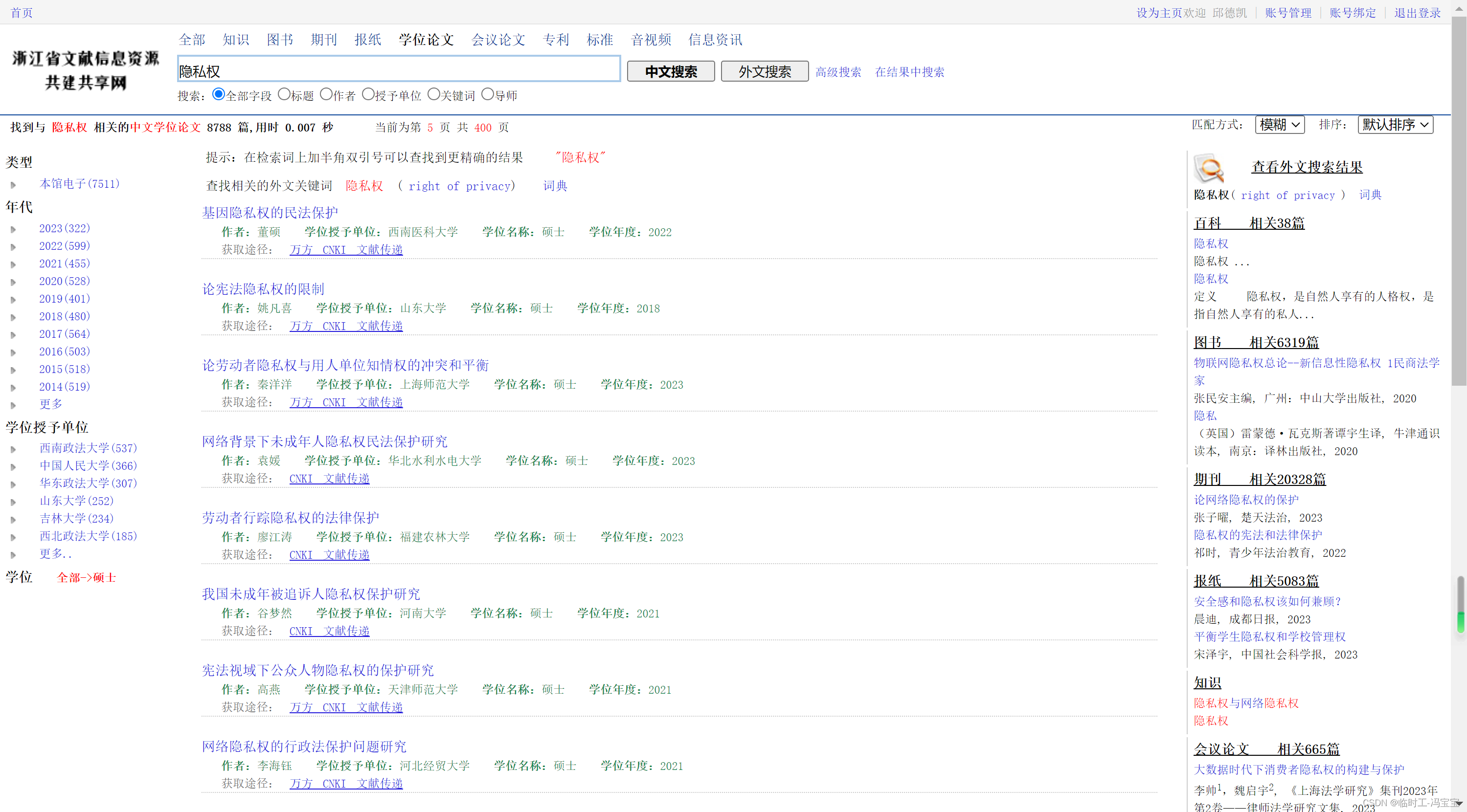The image size is (1467, 812).
Task: Choose the 关键词 radio option
Action: click(x=433, y=94)
